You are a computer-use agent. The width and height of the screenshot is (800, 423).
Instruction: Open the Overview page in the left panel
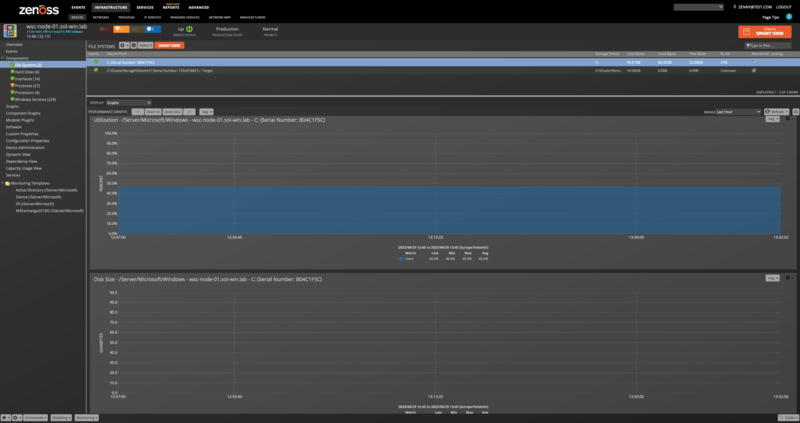click(14, 44)
